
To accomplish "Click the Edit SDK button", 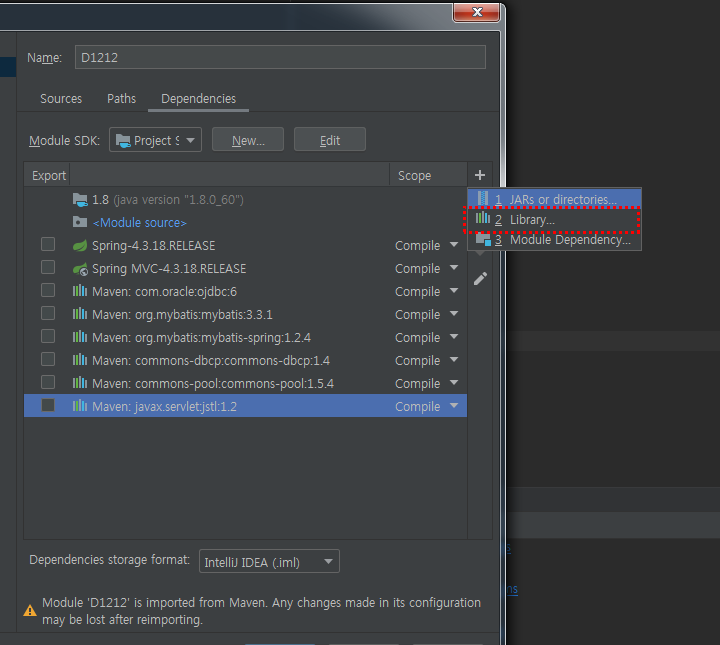I will [x=330, y=140].
